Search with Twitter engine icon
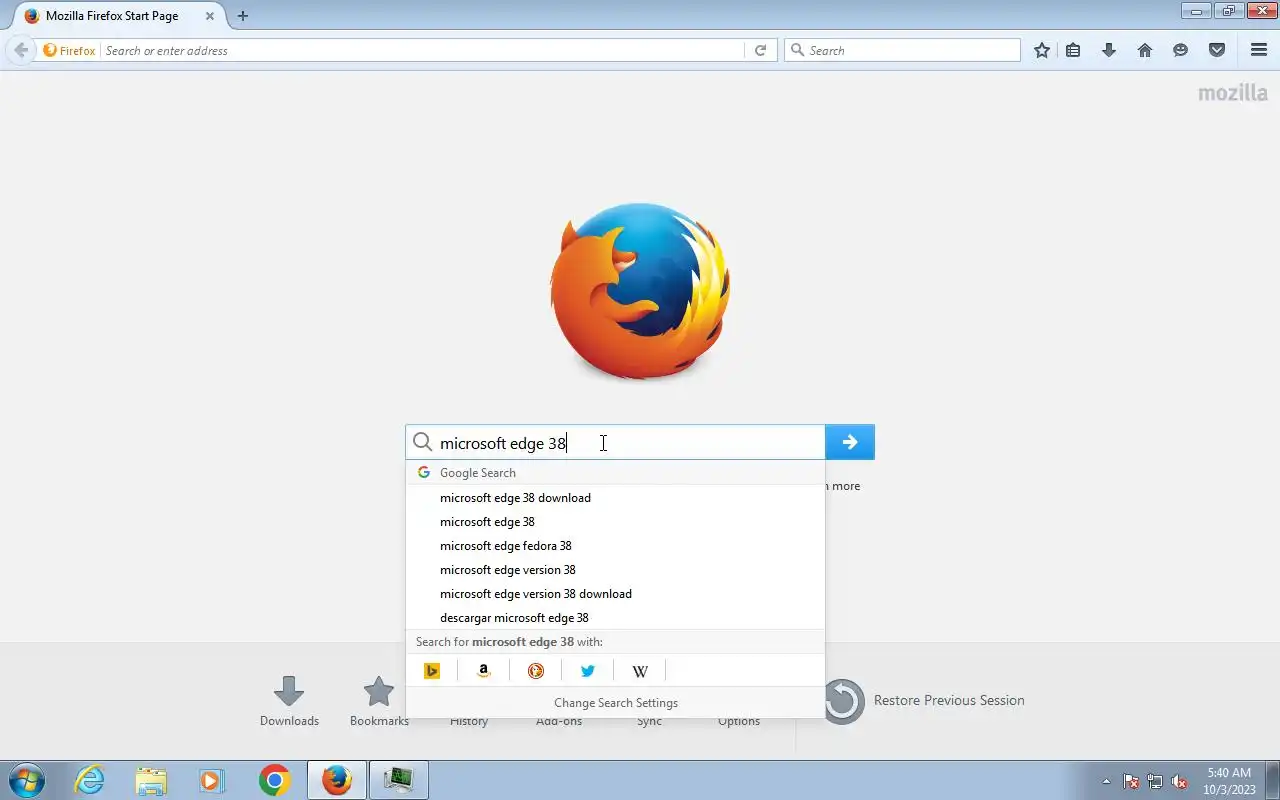 (x=588, y=671)
